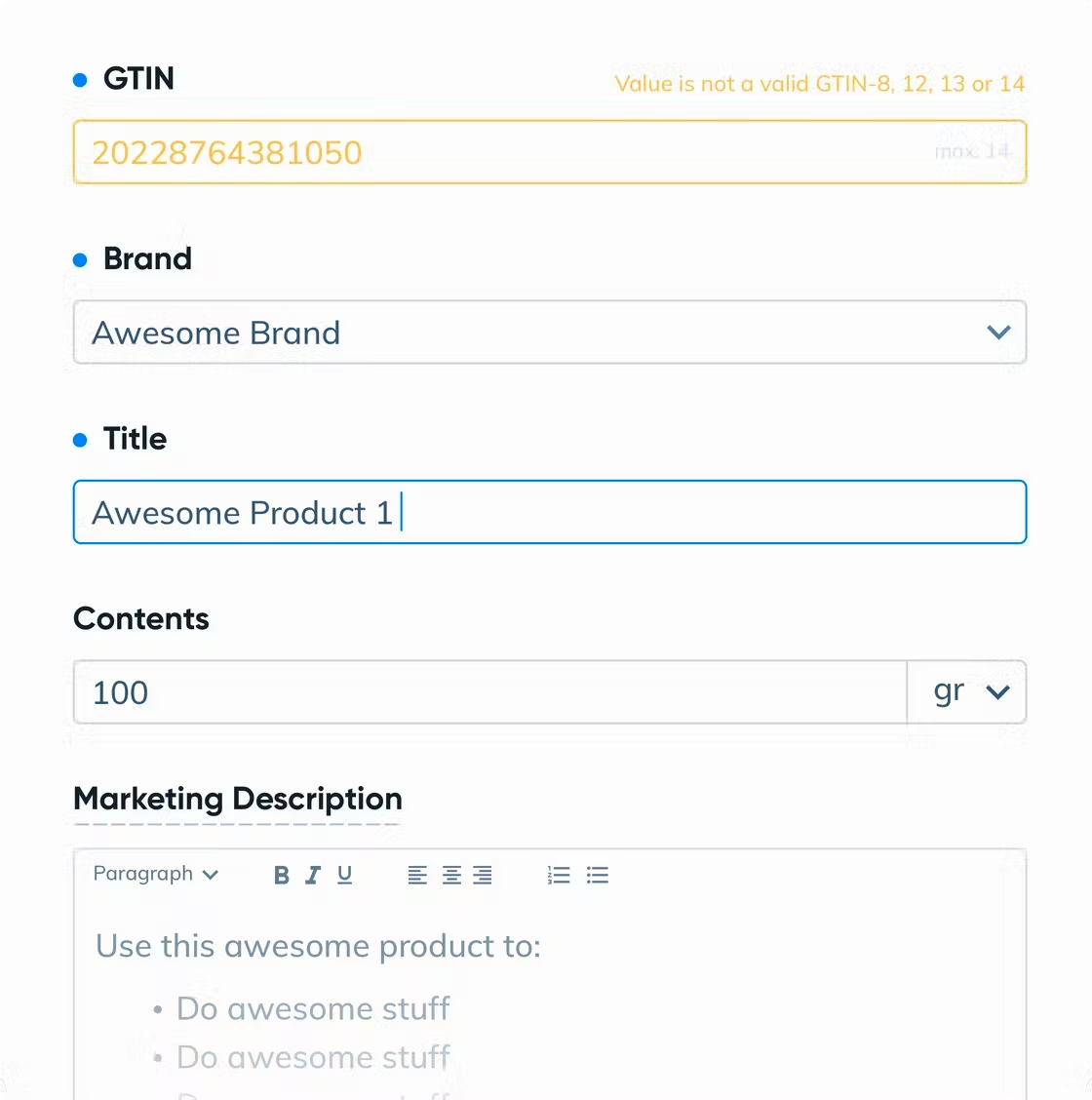The height and width of the screenshot is (1100, 1092).
Task: Click the invalid GTIN validation message
Action: pyautogui.click(x=819, y=84)
